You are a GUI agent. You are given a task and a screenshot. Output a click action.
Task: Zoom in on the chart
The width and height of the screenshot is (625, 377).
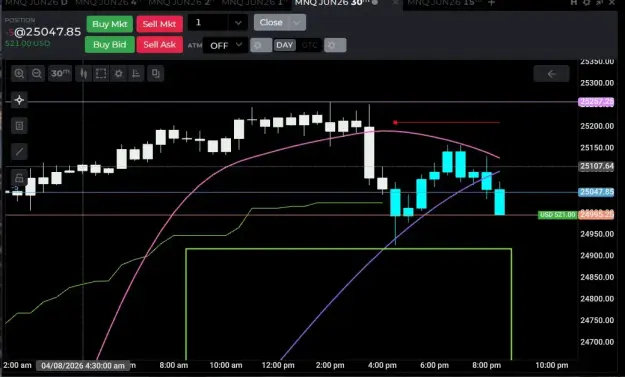[19, 73]
